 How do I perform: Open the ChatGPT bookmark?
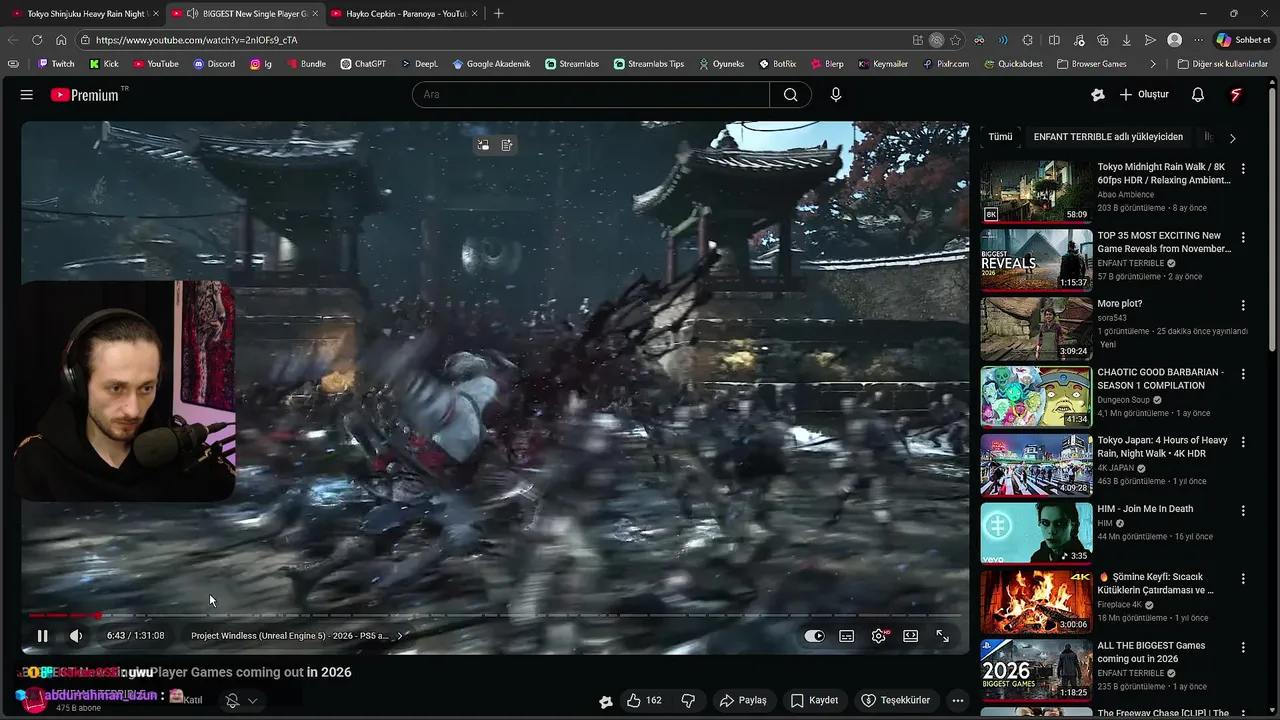(362, 64)
